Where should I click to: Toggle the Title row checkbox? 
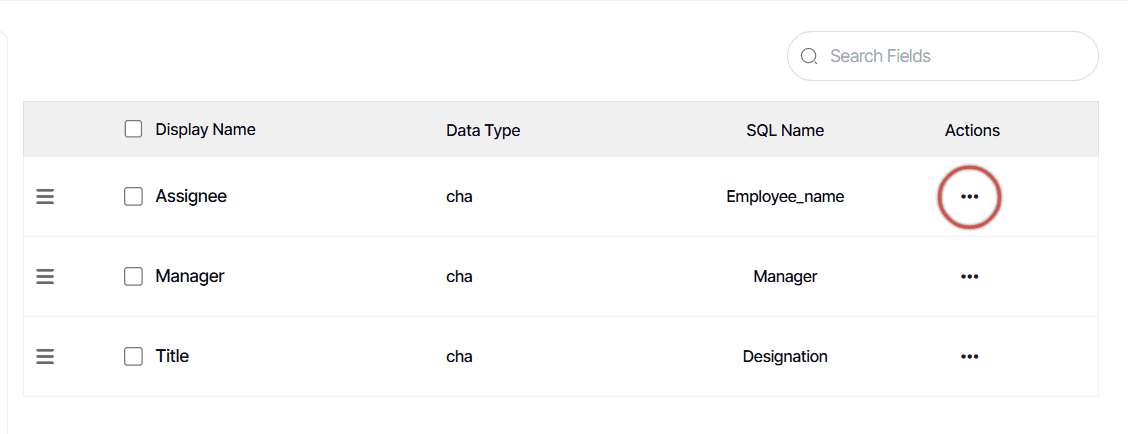[x=133, y=357]
